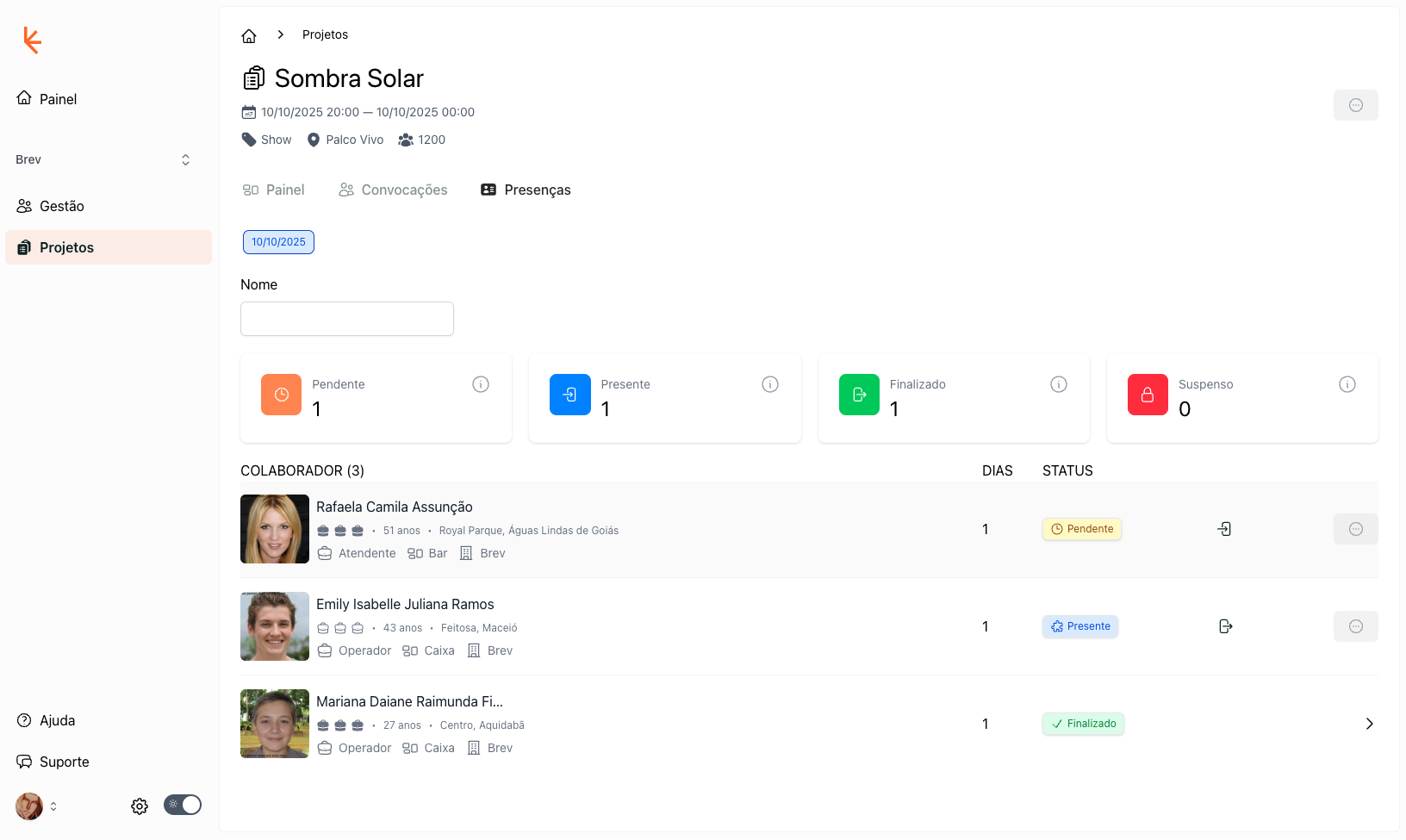Click the Nome search input field
The width and height of the screenshot is (1406, 840).
click(x=347, y=319)
